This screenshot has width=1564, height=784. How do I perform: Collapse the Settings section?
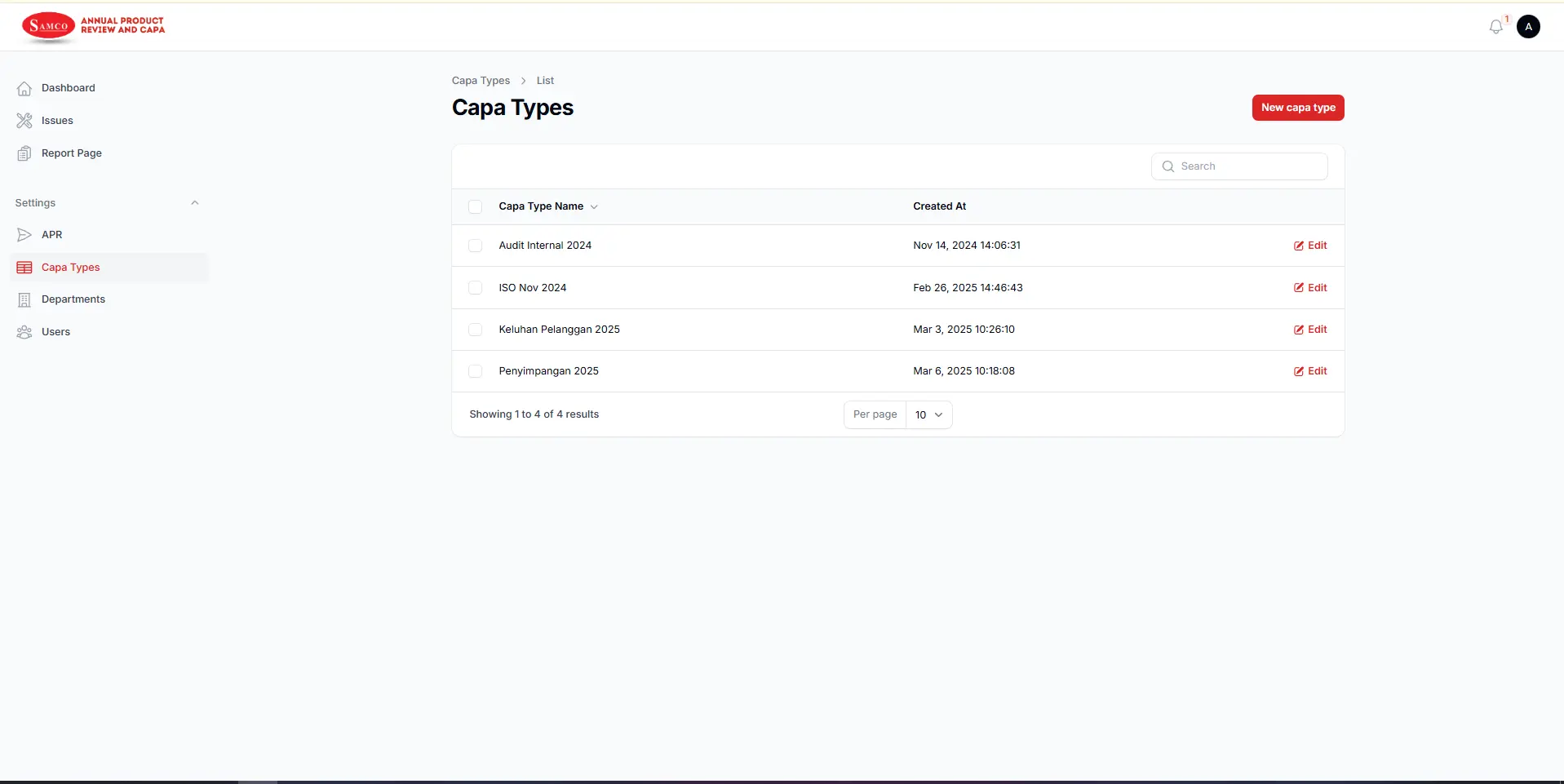pos(194,202)
